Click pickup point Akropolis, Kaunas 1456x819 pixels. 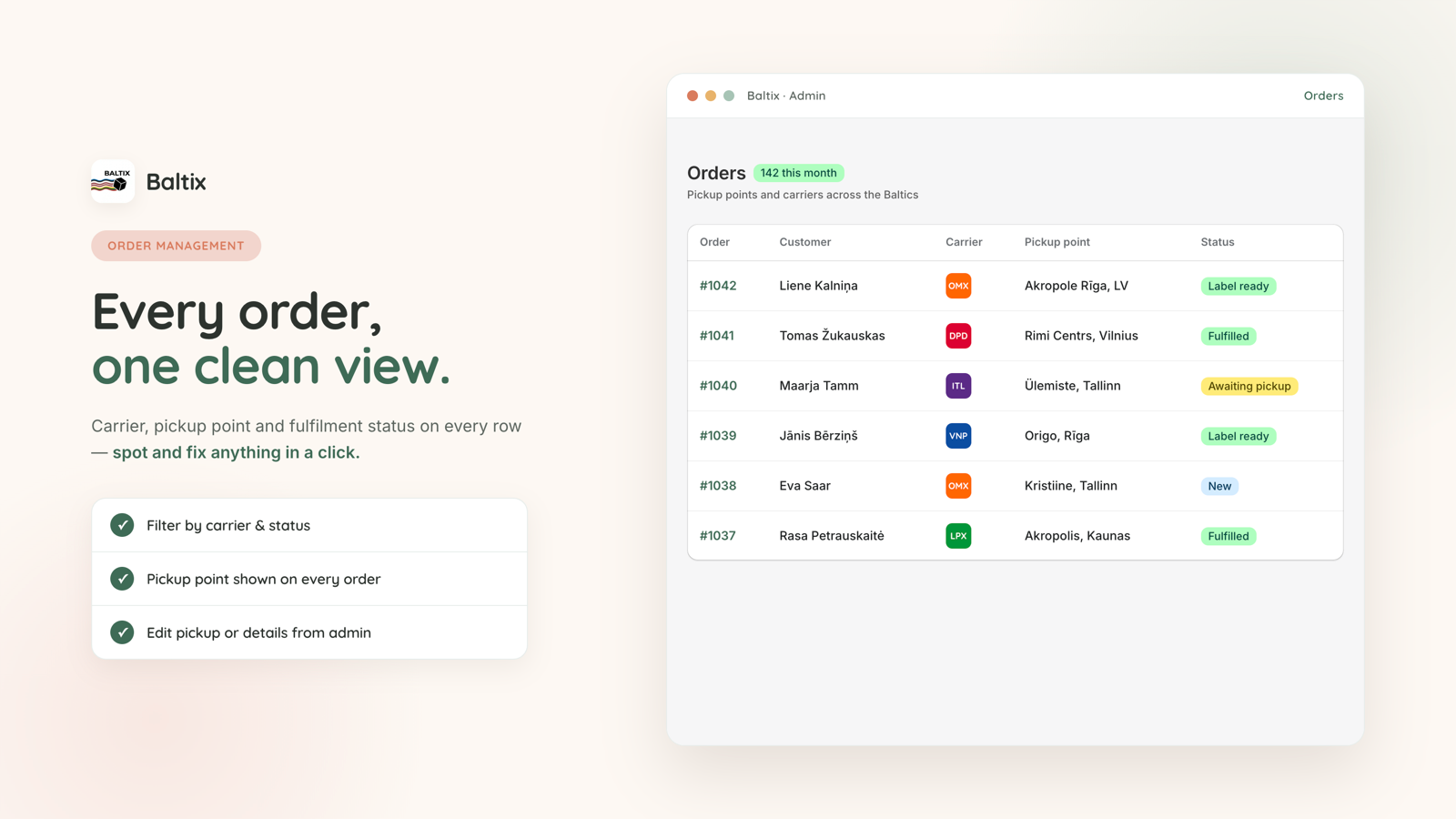tap(1077, 536)
